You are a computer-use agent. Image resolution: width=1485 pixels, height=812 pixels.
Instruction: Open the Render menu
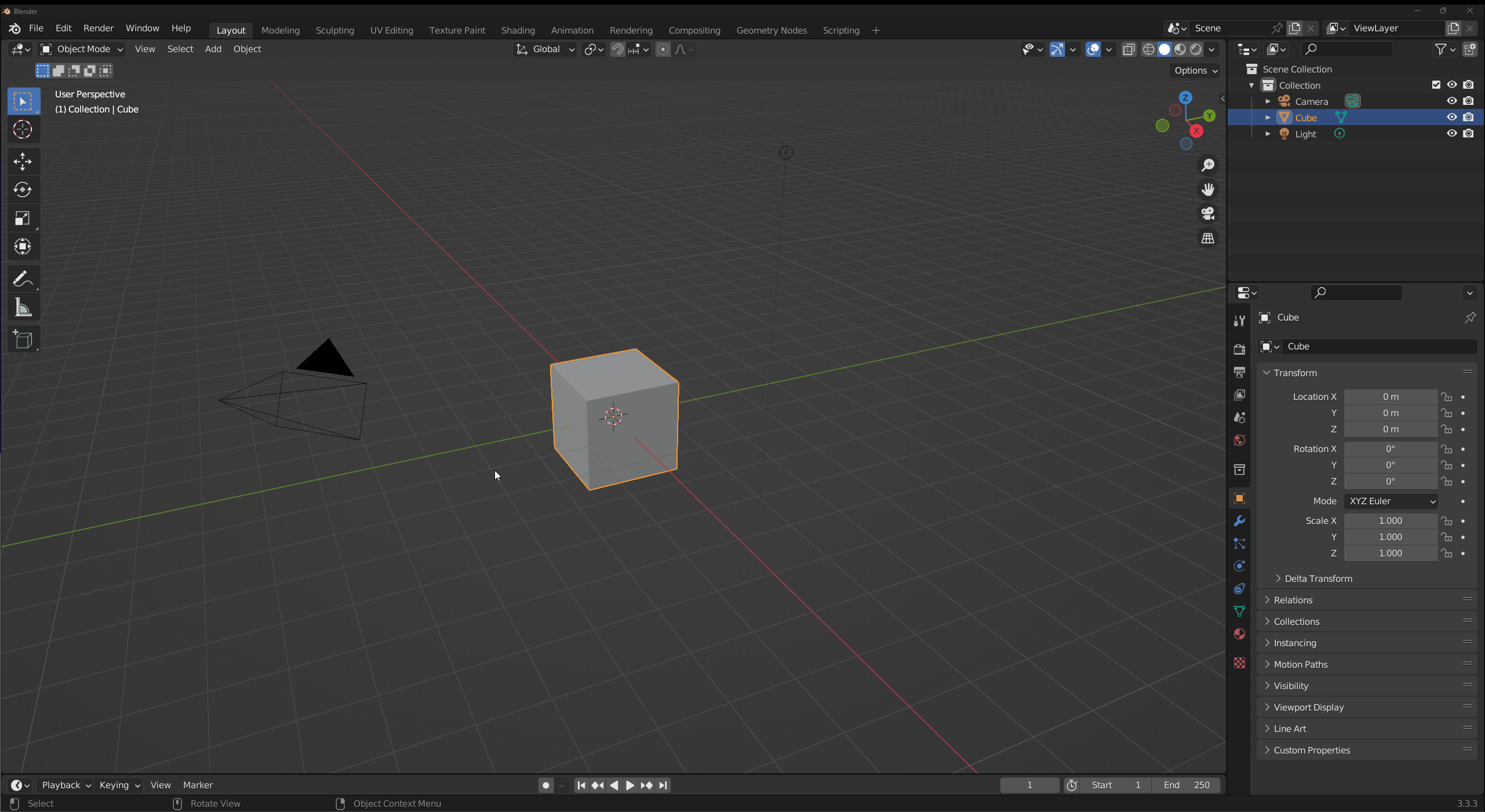[x=98, y=28]
